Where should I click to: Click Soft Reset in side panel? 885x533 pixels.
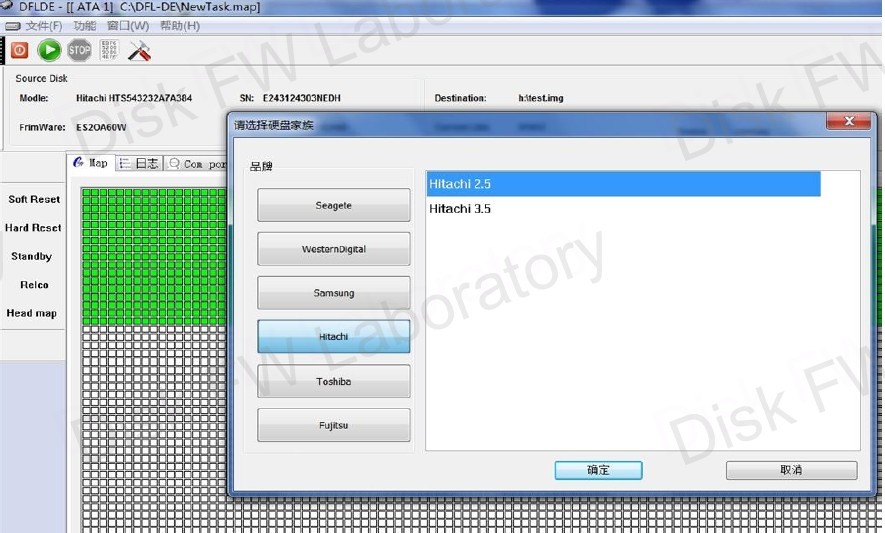pos(34,199)
